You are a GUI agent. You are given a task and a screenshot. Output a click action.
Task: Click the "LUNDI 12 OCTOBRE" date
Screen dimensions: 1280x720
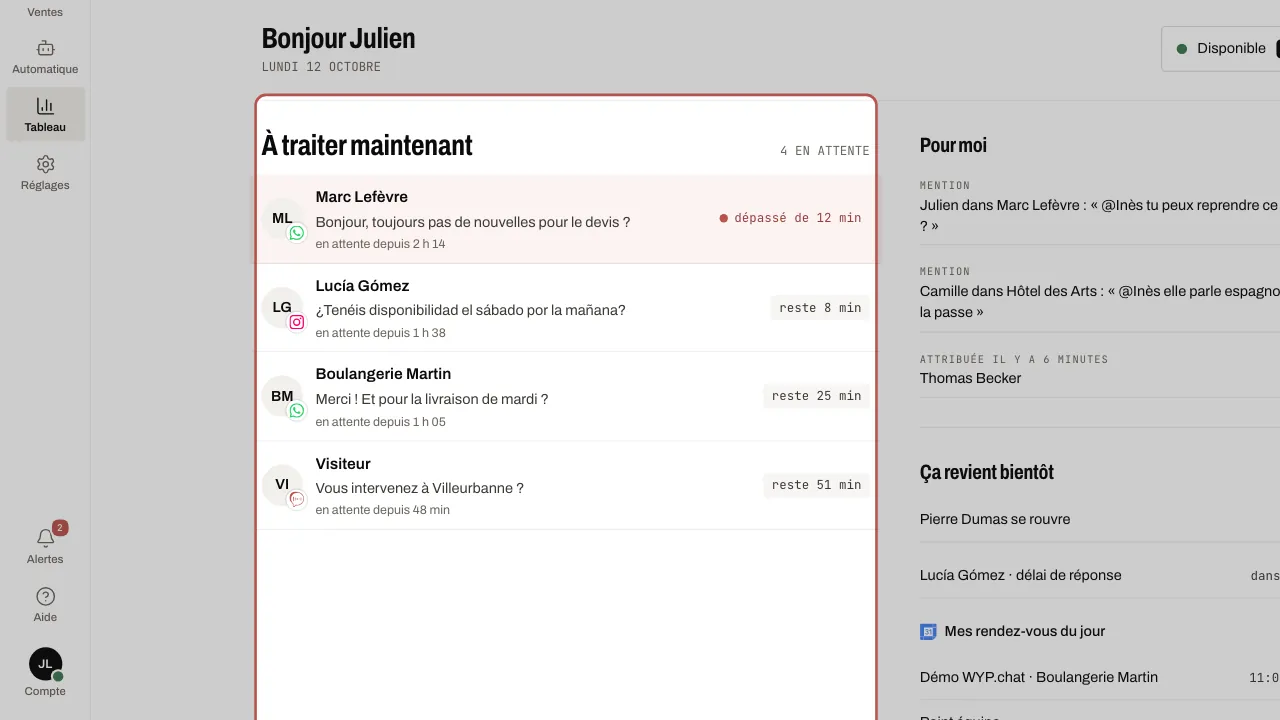[x=321, y=67]
